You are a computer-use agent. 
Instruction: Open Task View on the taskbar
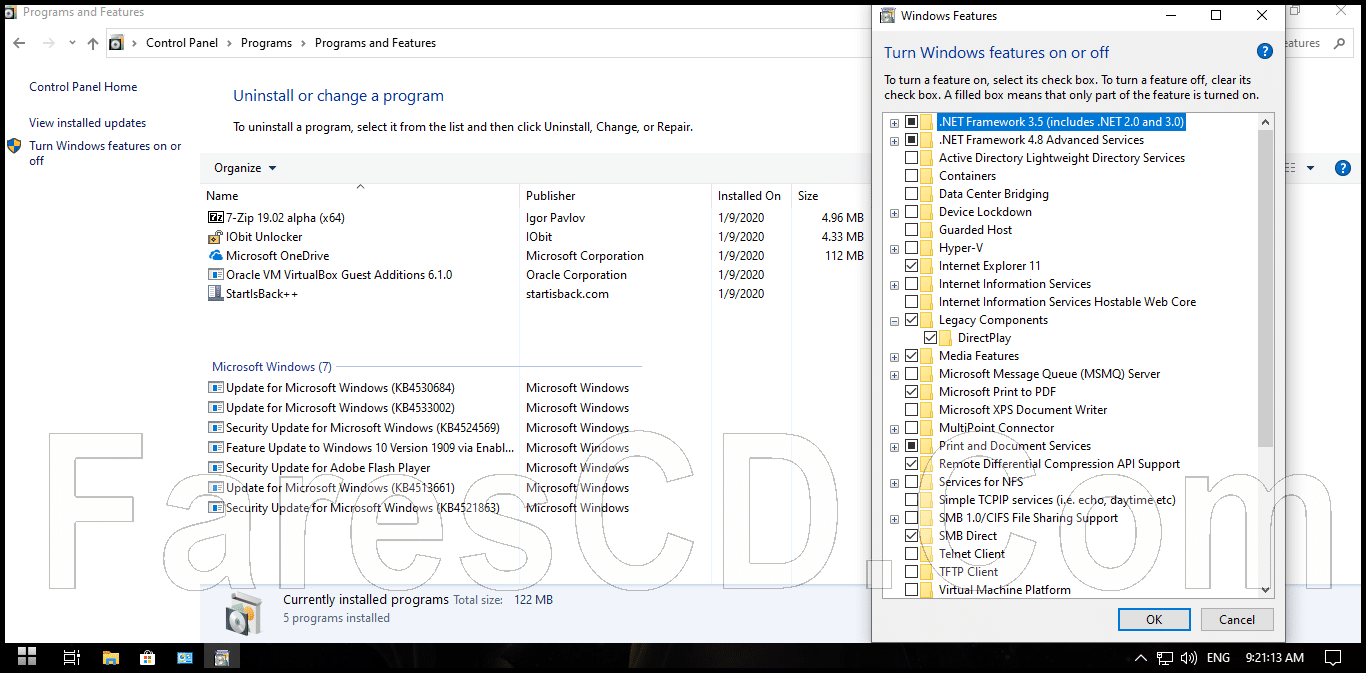[x=71, y=657]
